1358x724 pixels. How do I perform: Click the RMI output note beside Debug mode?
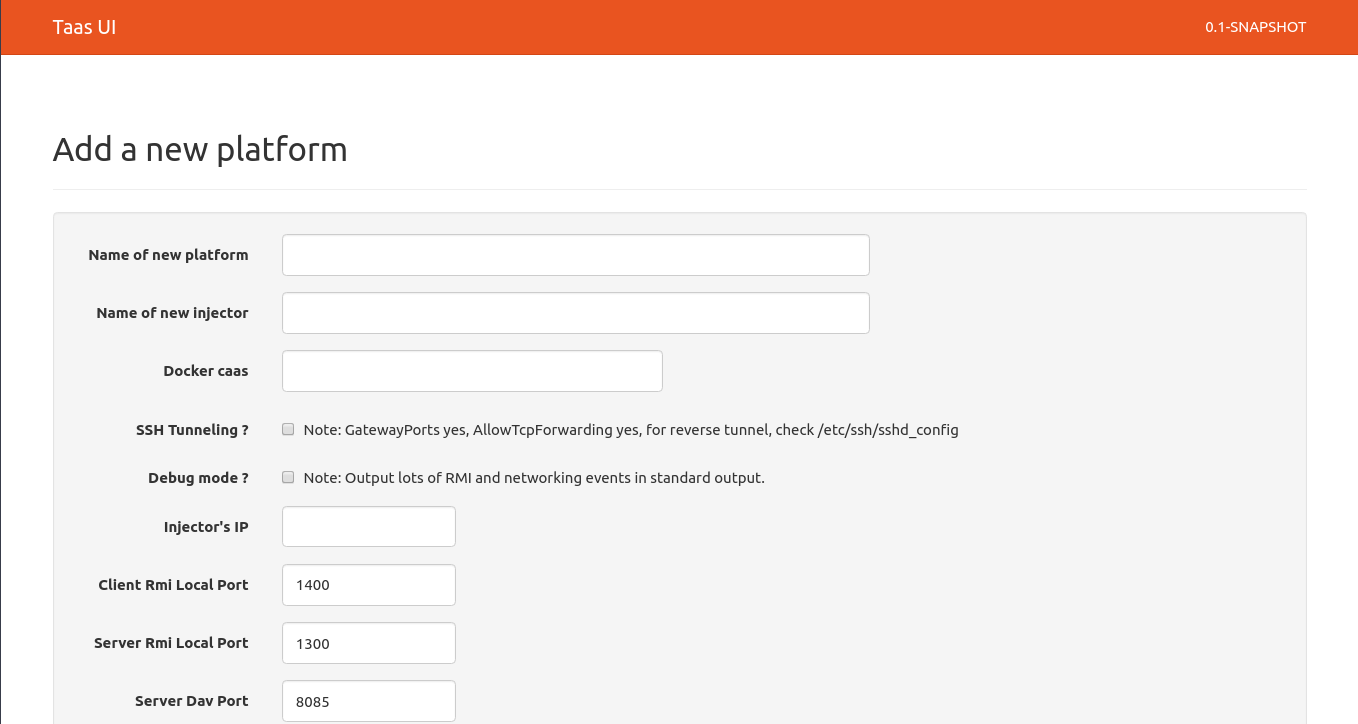[534, 478]
